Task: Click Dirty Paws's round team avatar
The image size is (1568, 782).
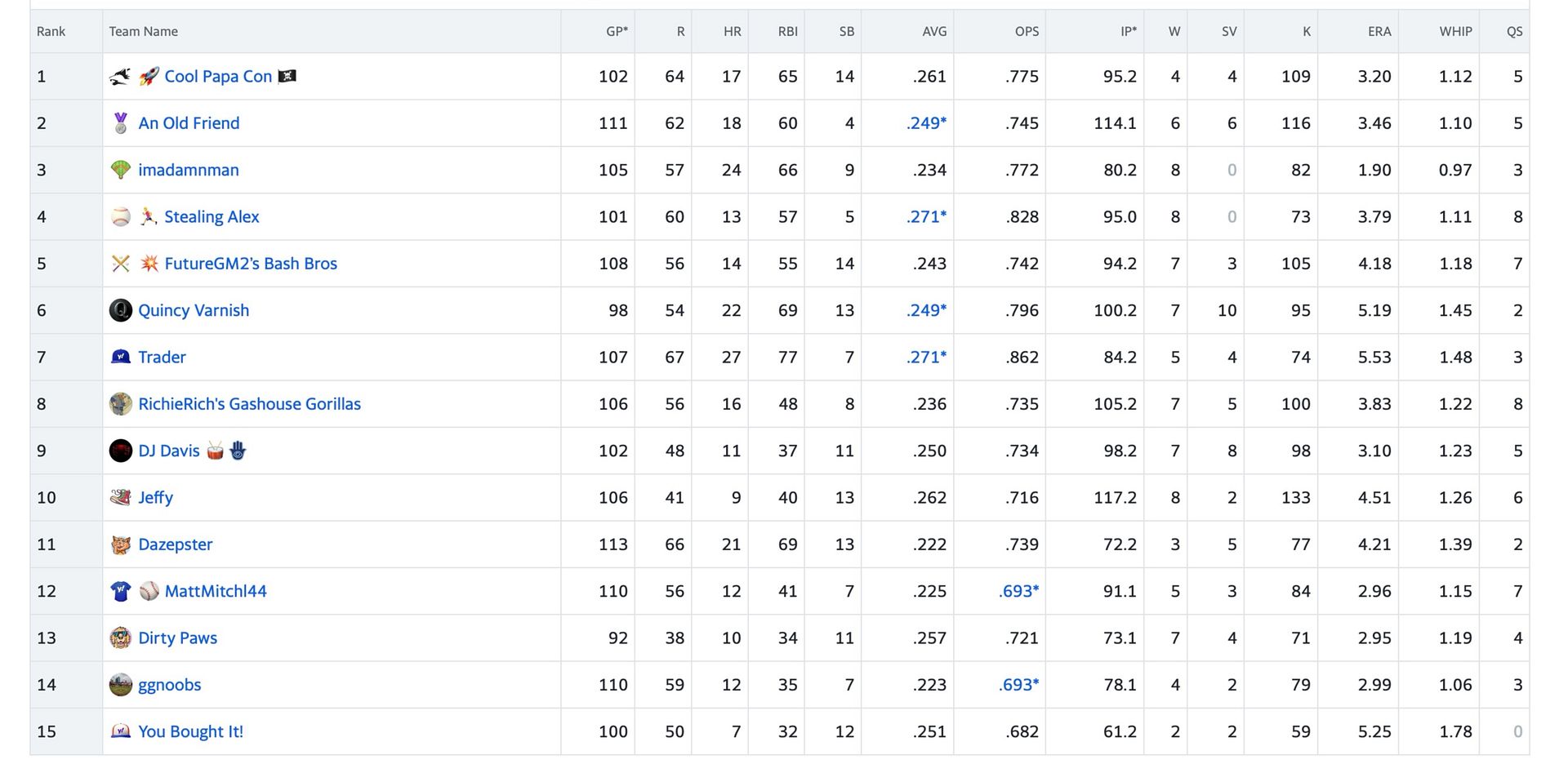Action: (121, 638)
